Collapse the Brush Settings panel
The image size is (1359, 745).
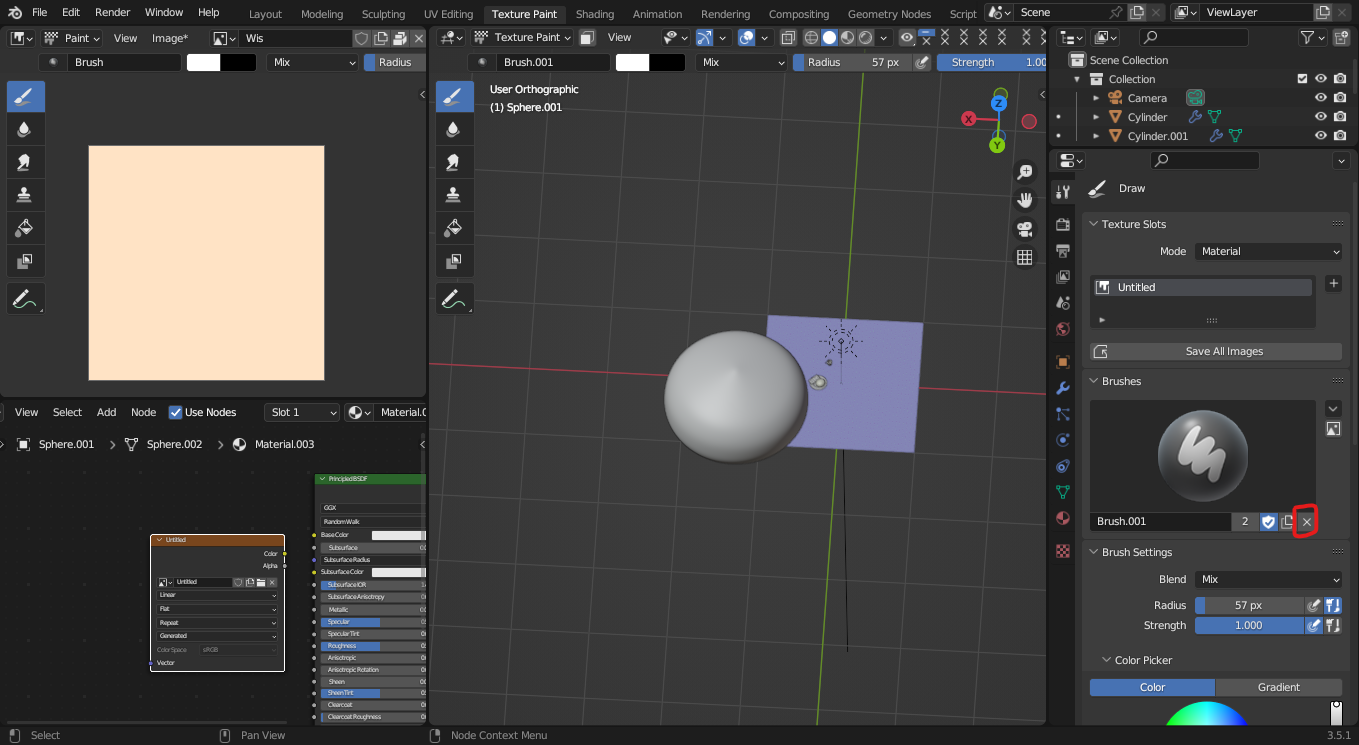1094,552
